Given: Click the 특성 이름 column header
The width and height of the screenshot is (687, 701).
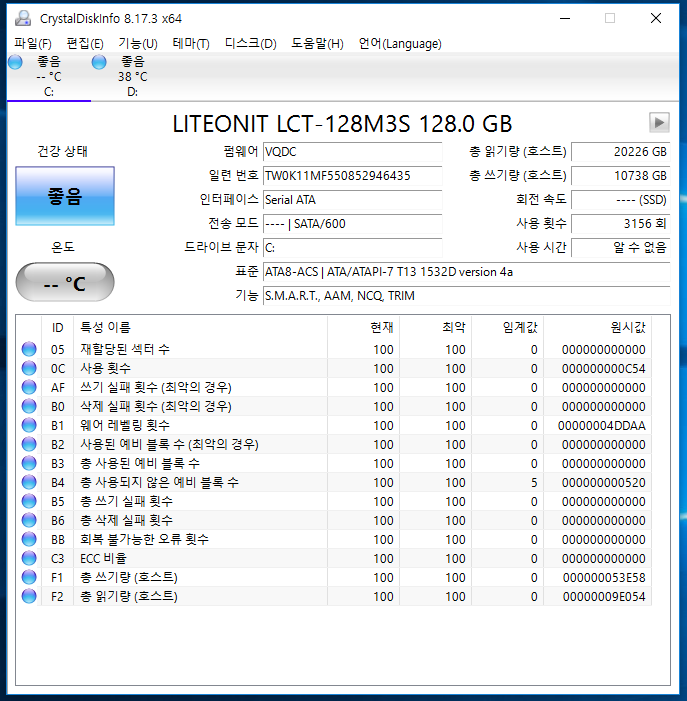Looking at the screenshot, I should (200, 328).
